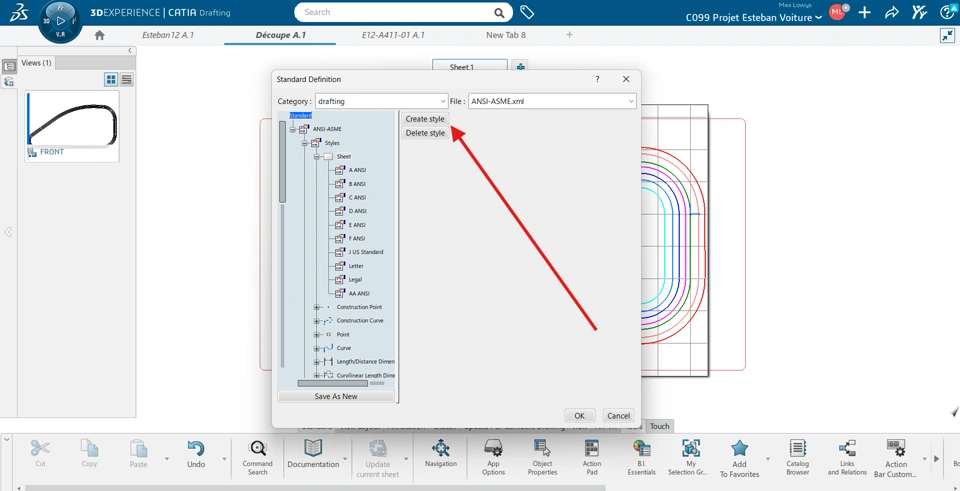Open the Action Pad
The height and width of the screenshot is (491, 960).
click(592, 457)
